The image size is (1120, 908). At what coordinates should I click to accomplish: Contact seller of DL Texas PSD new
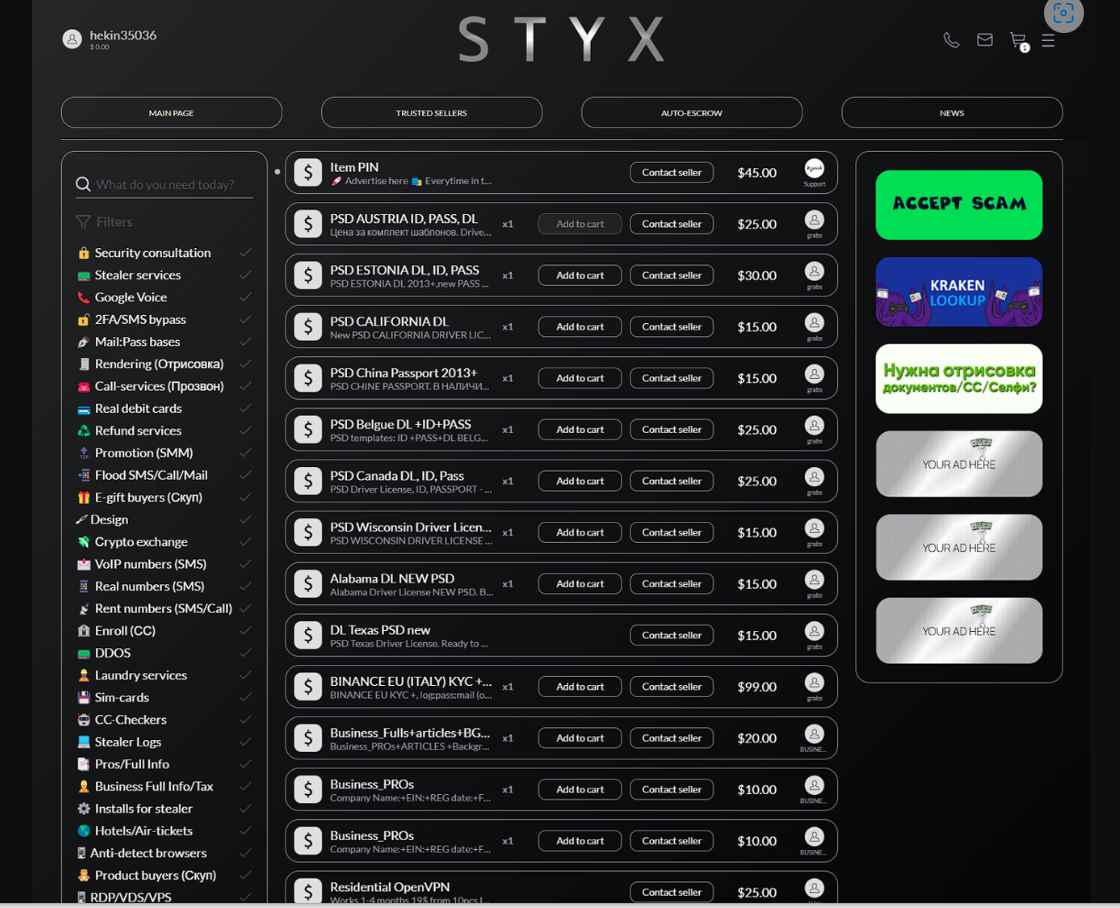coord(671,636)
